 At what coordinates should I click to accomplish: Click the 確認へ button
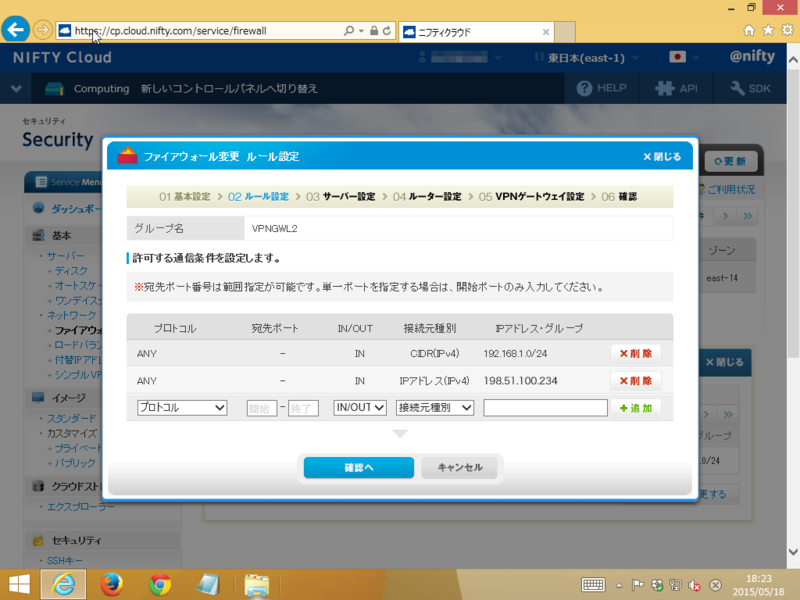tap(359, 467)
